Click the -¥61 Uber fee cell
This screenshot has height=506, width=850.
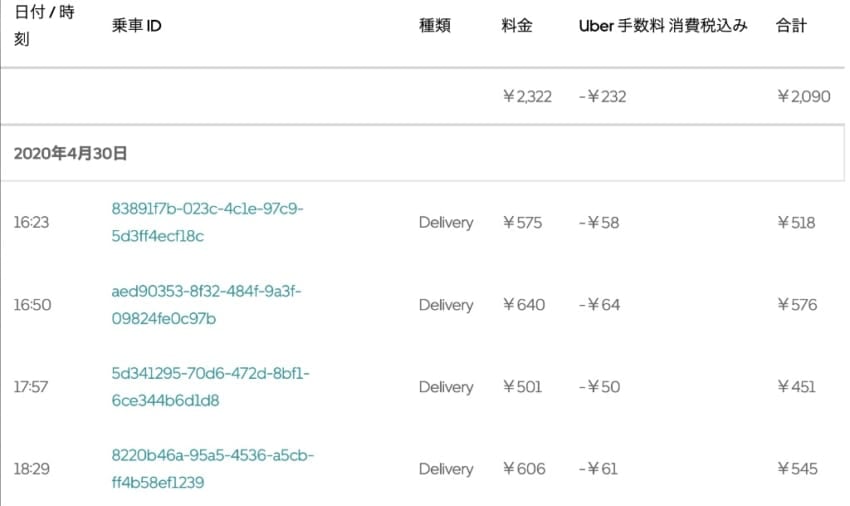tap(599, 469)
